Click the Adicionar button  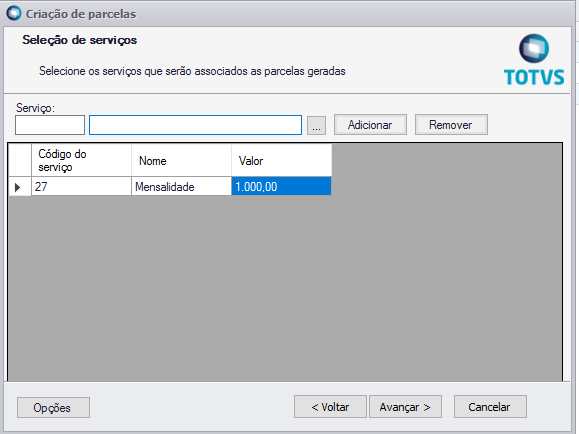coord(370,125)
